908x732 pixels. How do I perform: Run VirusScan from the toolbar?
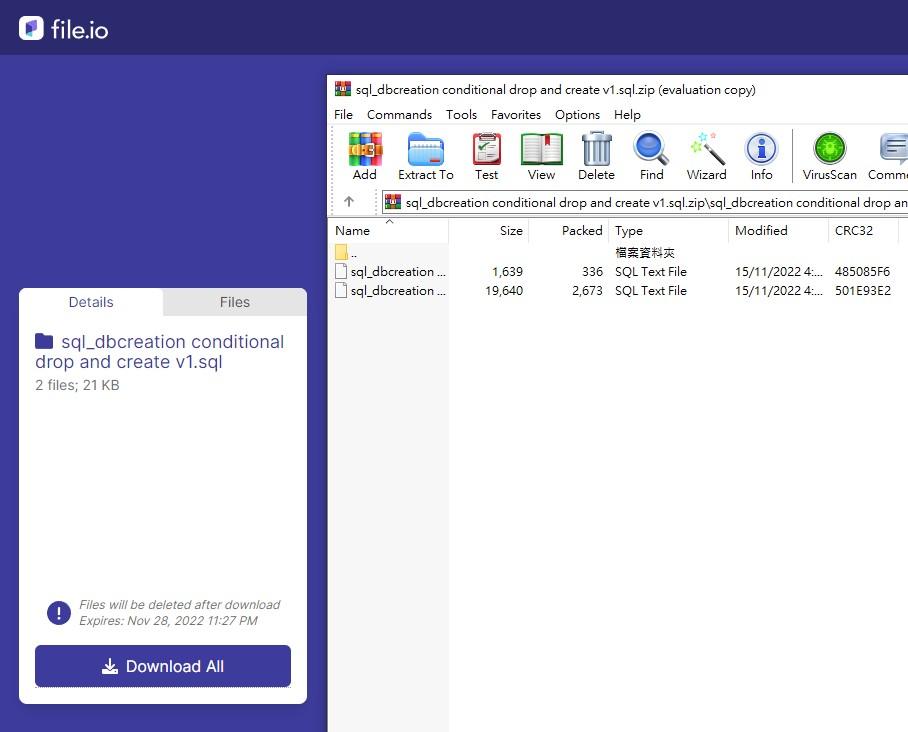tap(828, 150)
